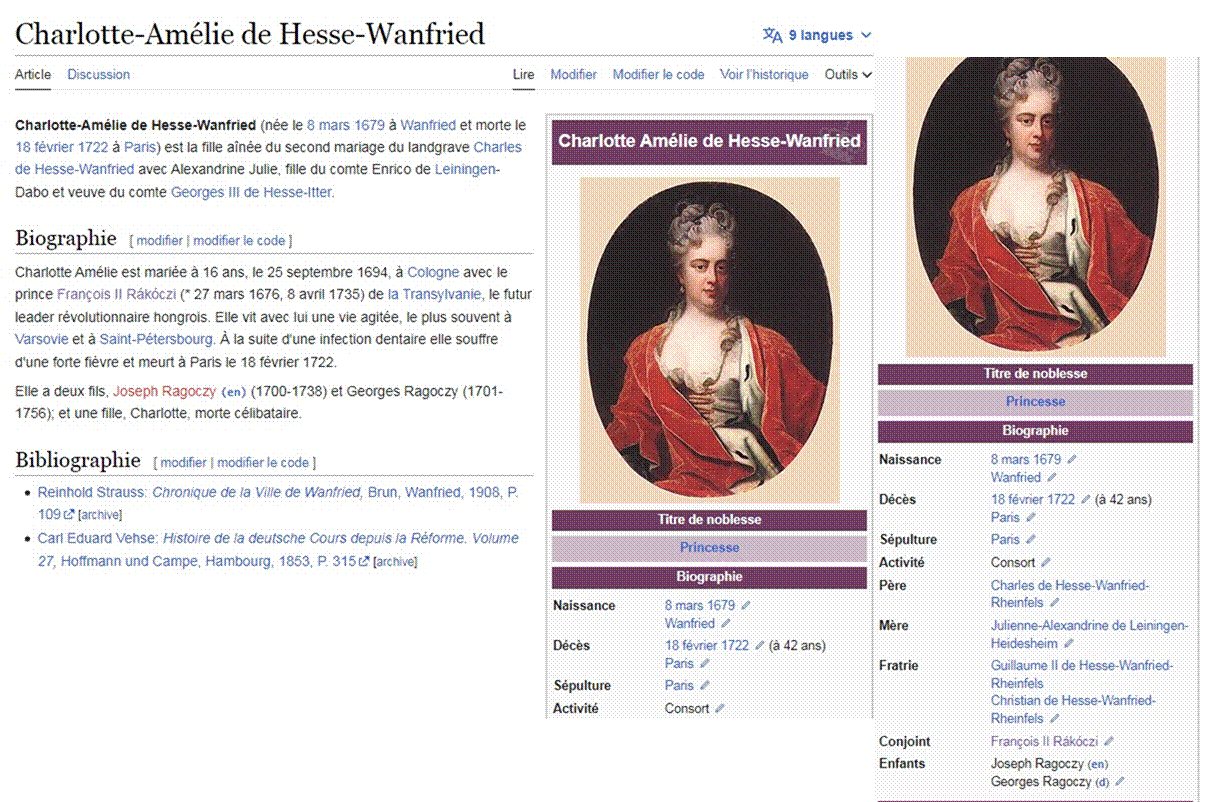Viewport: 1206px width, 802px height.
Task: Click pencil after Wanfried in right-side infobox
Action: click(1051, 478)
